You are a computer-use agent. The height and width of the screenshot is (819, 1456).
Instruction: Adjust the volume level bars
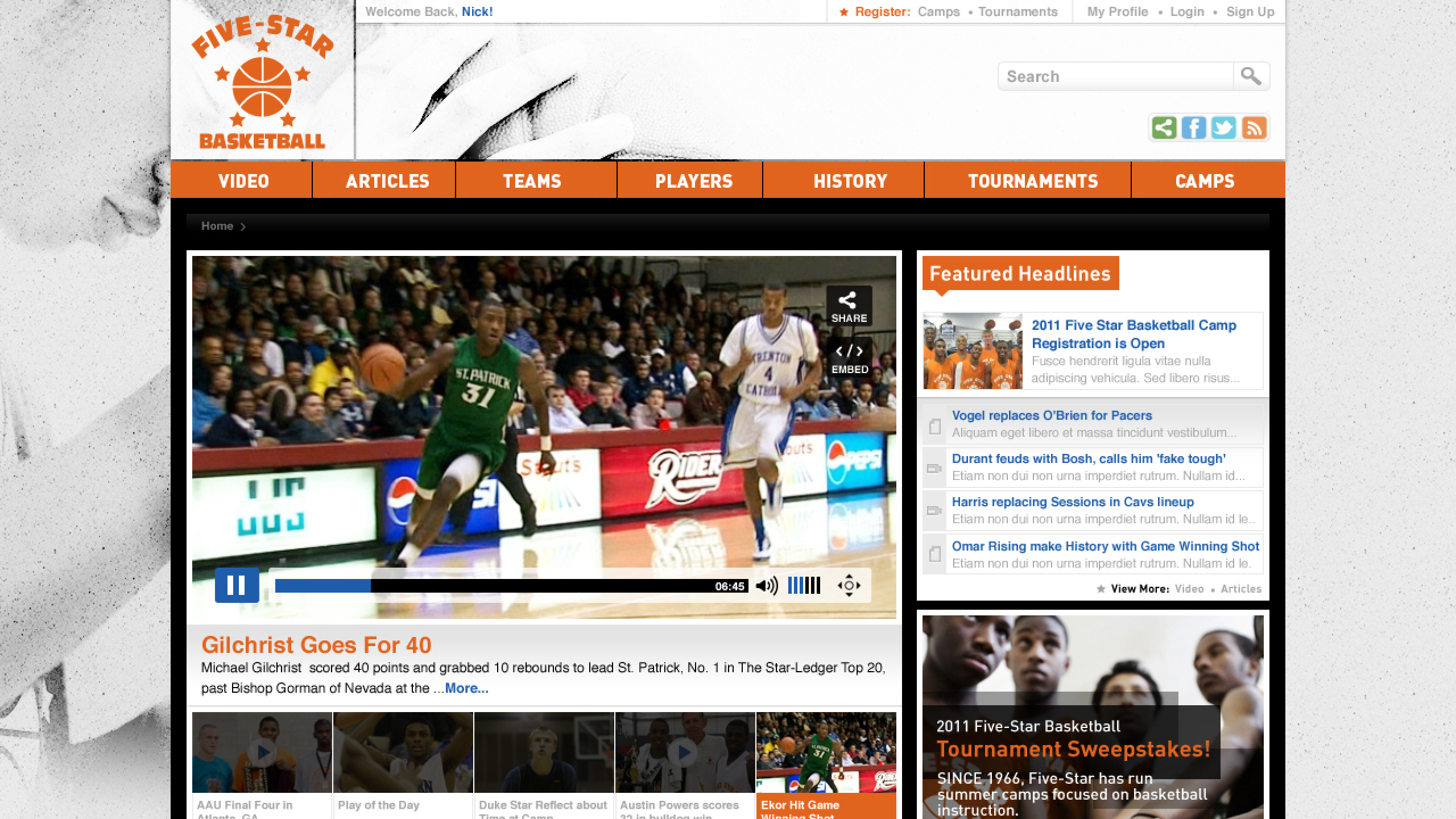click(804, 585)
